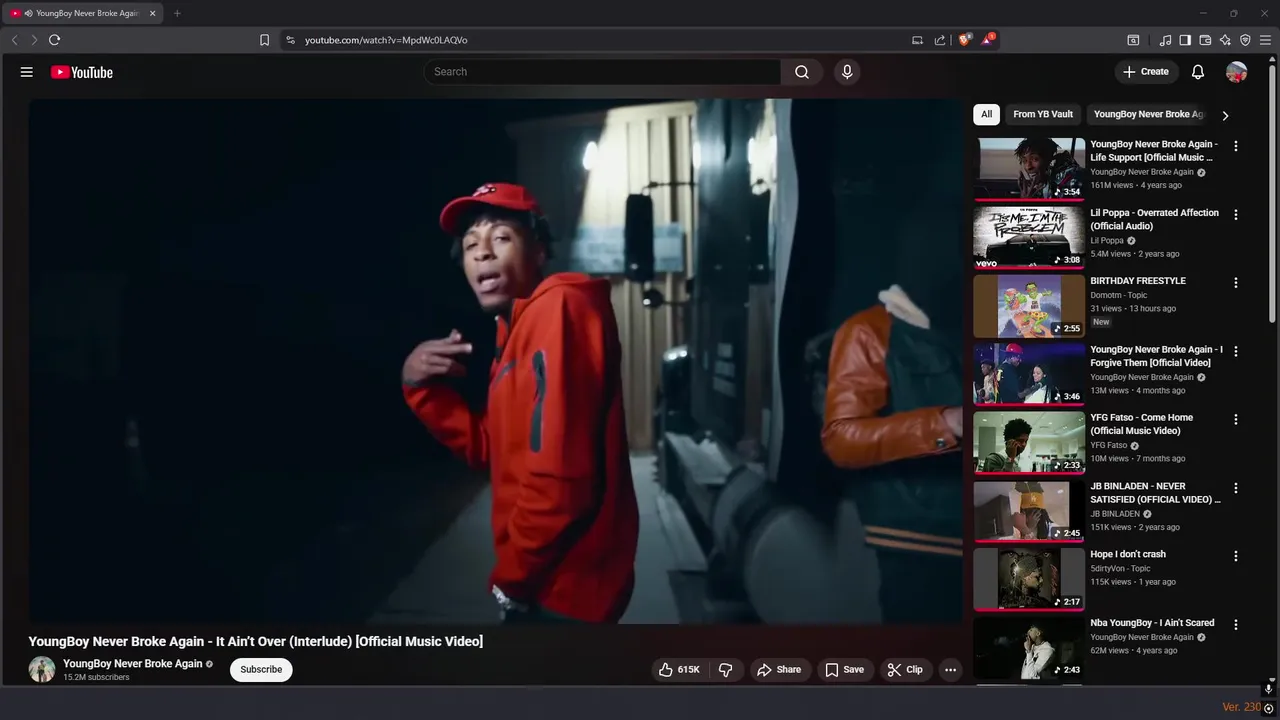Open a new browser tab

pyautogui.click(x=177, y=13)
